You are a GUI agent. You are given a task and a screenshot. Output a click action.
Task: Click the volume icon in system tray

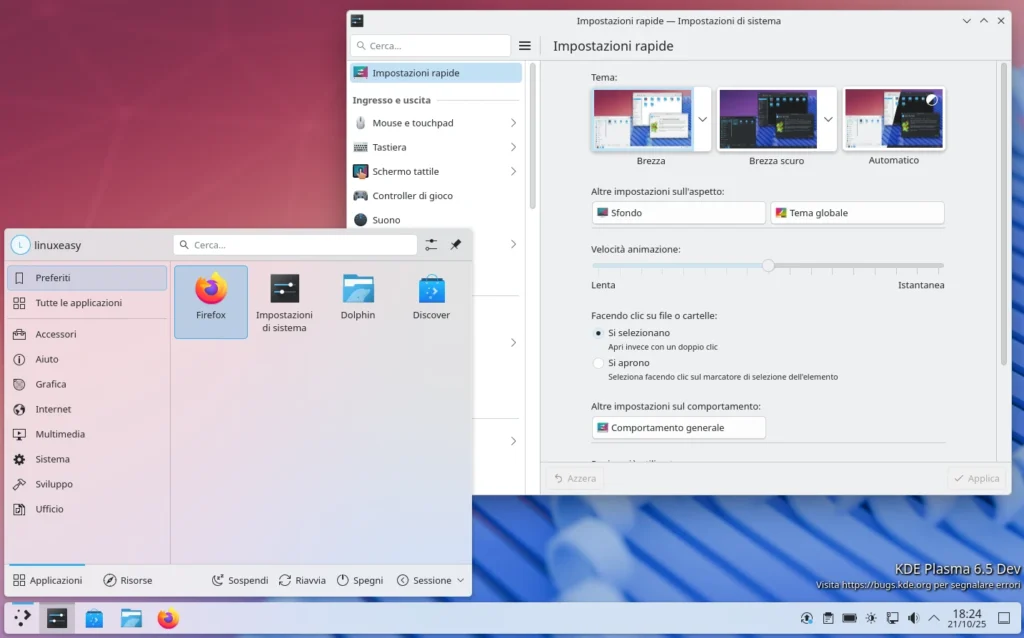point(913,618)
